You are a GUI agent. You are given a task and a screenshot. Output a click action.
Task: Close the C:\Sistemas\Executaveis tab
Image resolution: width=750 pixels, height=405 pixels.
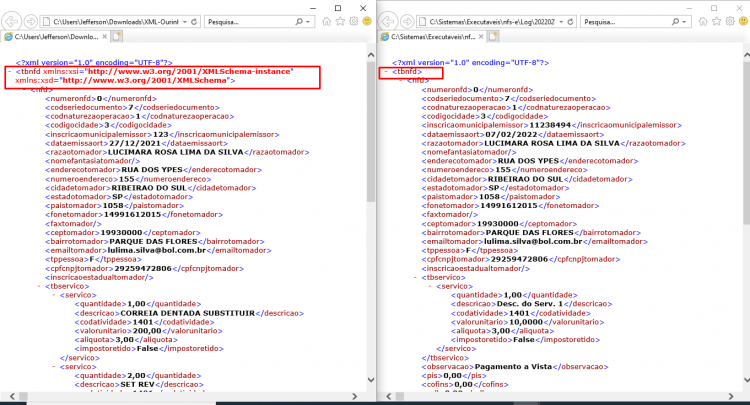[481, 36]
